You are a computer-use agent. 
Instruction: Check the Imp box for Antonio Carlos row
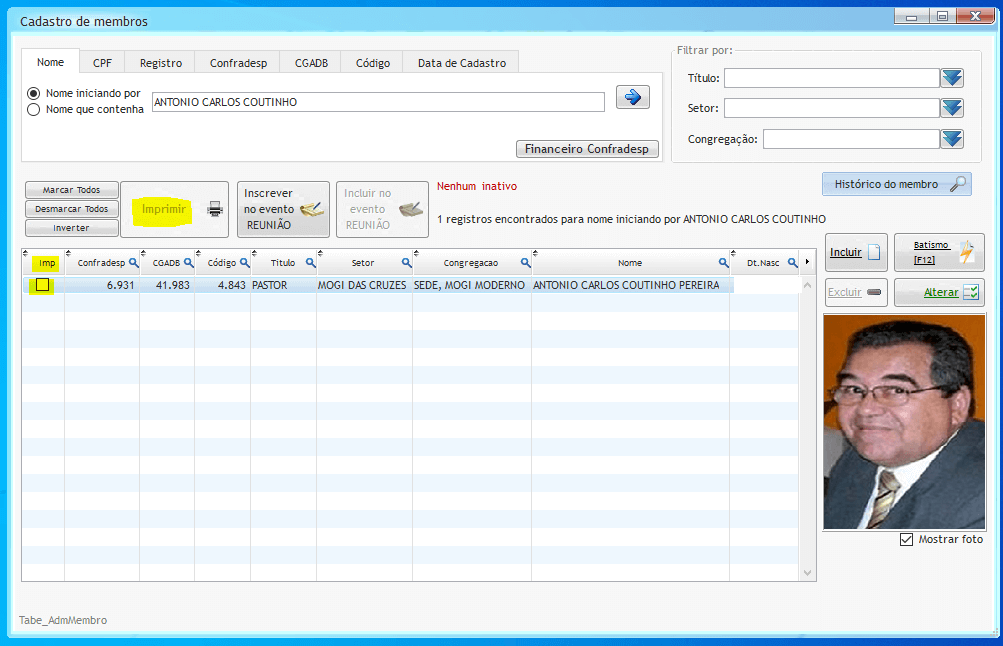pos(43,285)
